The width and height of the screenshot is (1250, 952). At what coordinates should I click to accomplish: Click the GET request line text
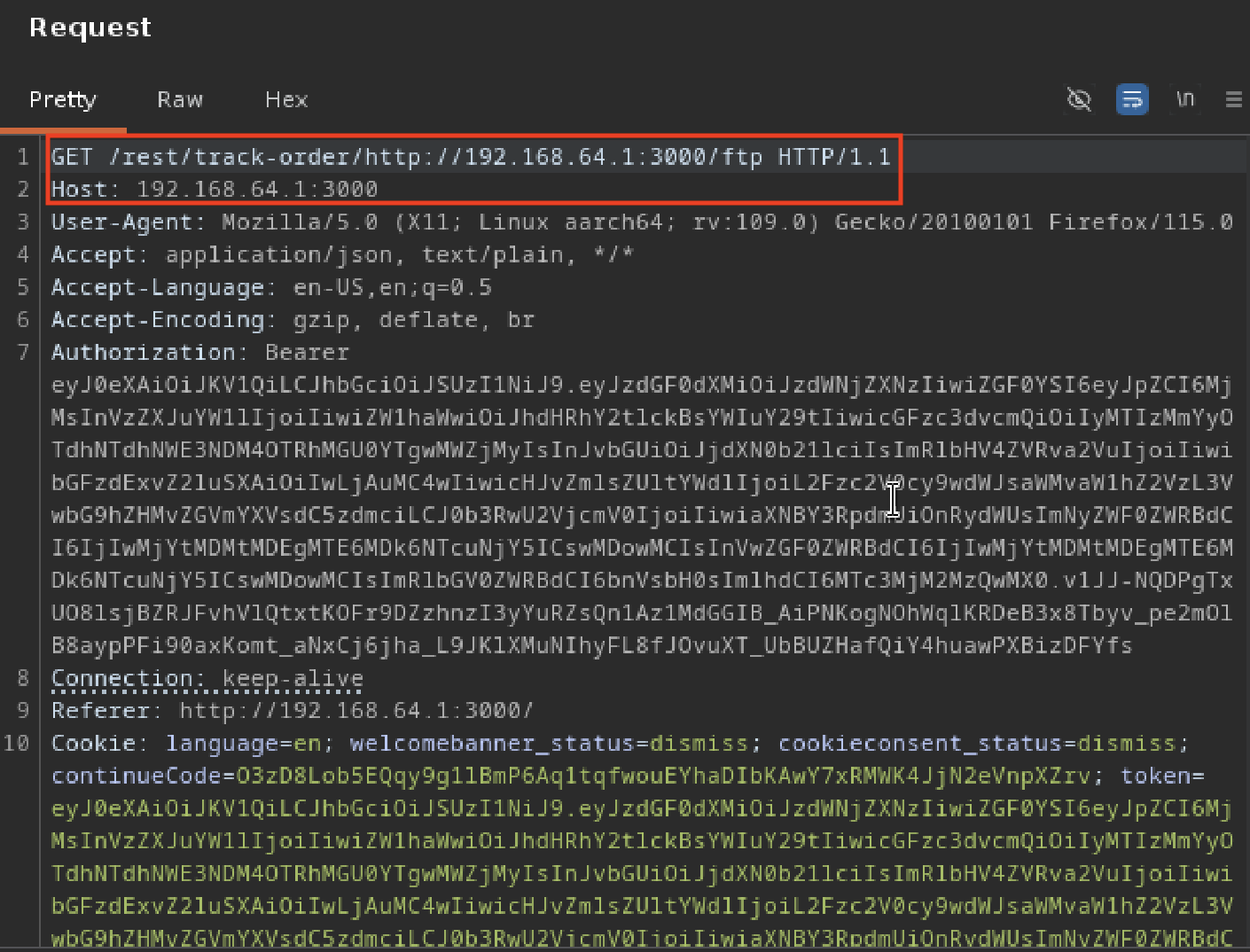471,157
